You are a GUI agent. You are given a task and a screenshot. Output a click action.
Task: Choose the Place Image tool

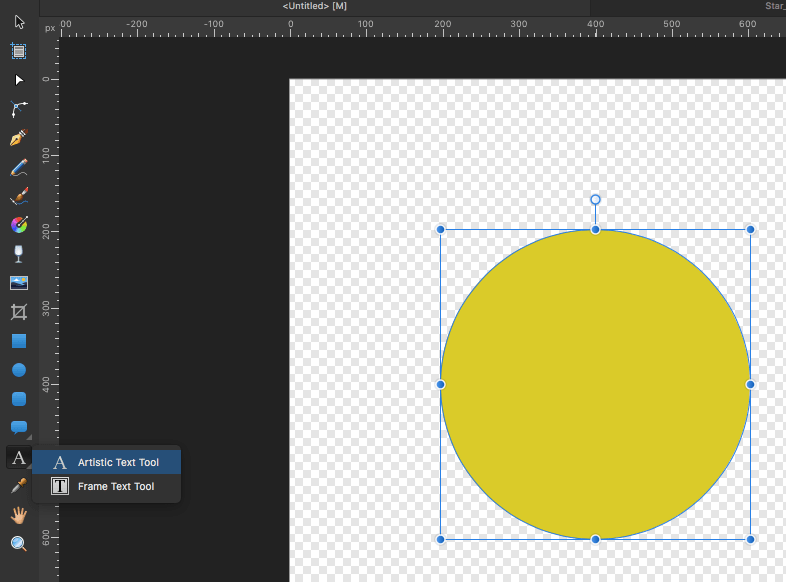[19, 283]
